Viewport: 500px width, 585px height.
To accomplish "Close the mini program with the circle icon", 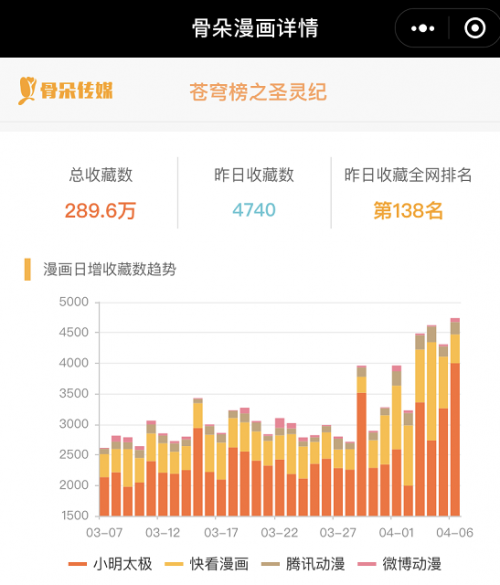I will click(x=475, y=28).
